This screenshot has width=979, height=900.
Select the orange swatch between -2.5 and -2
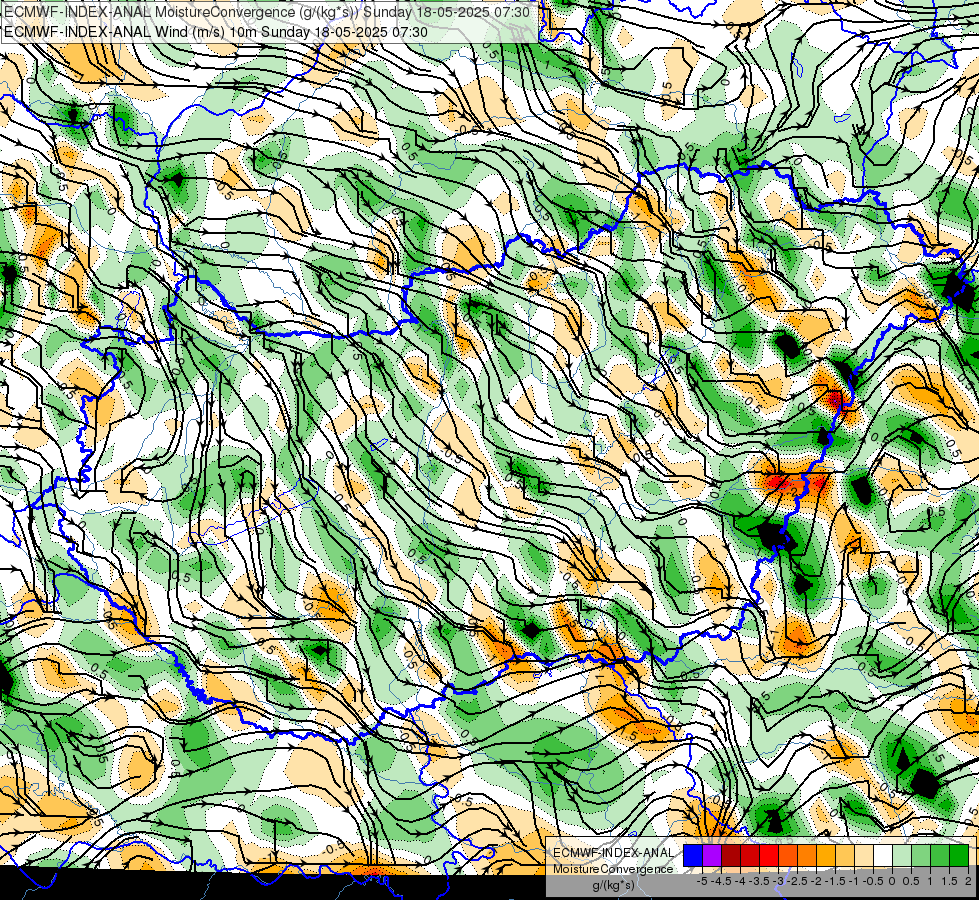pos(807,856)
